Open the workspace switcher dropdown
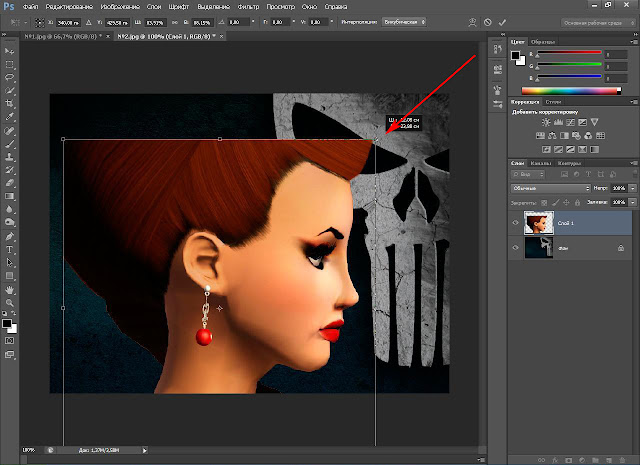 click(598, 23)
